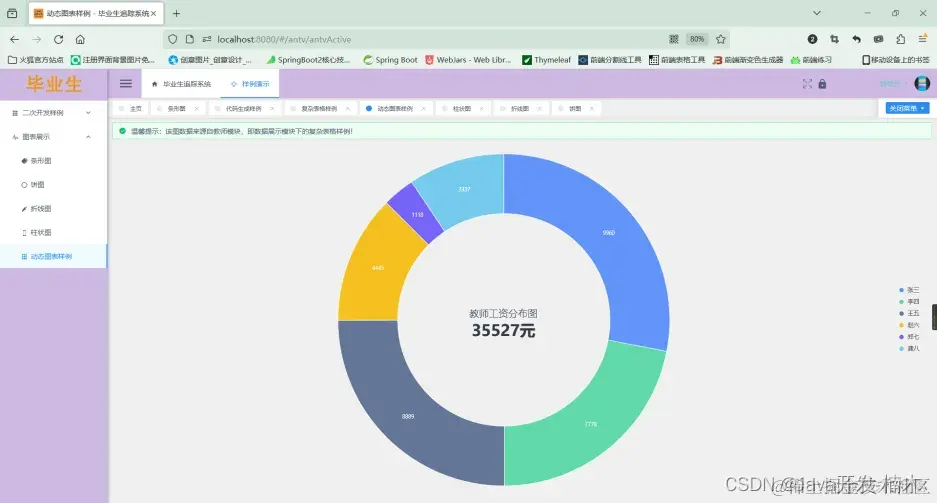The width and height of the screenshot is (937, 503).
Task: Bookmark page with the star icon
Action: pos(721,39)
